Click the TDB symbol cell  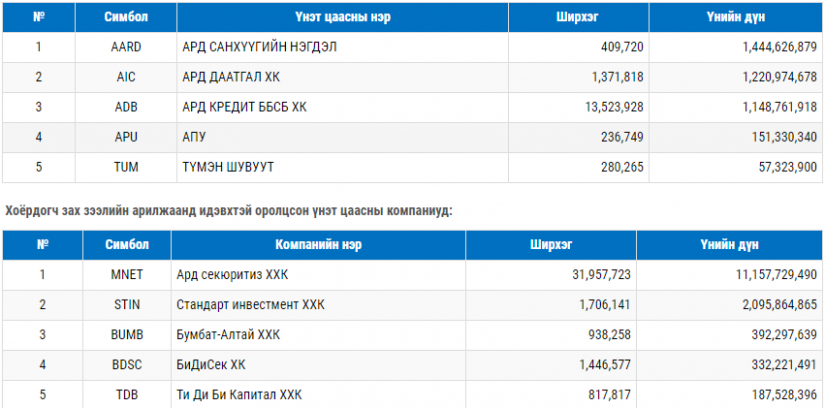pos(127,395)
